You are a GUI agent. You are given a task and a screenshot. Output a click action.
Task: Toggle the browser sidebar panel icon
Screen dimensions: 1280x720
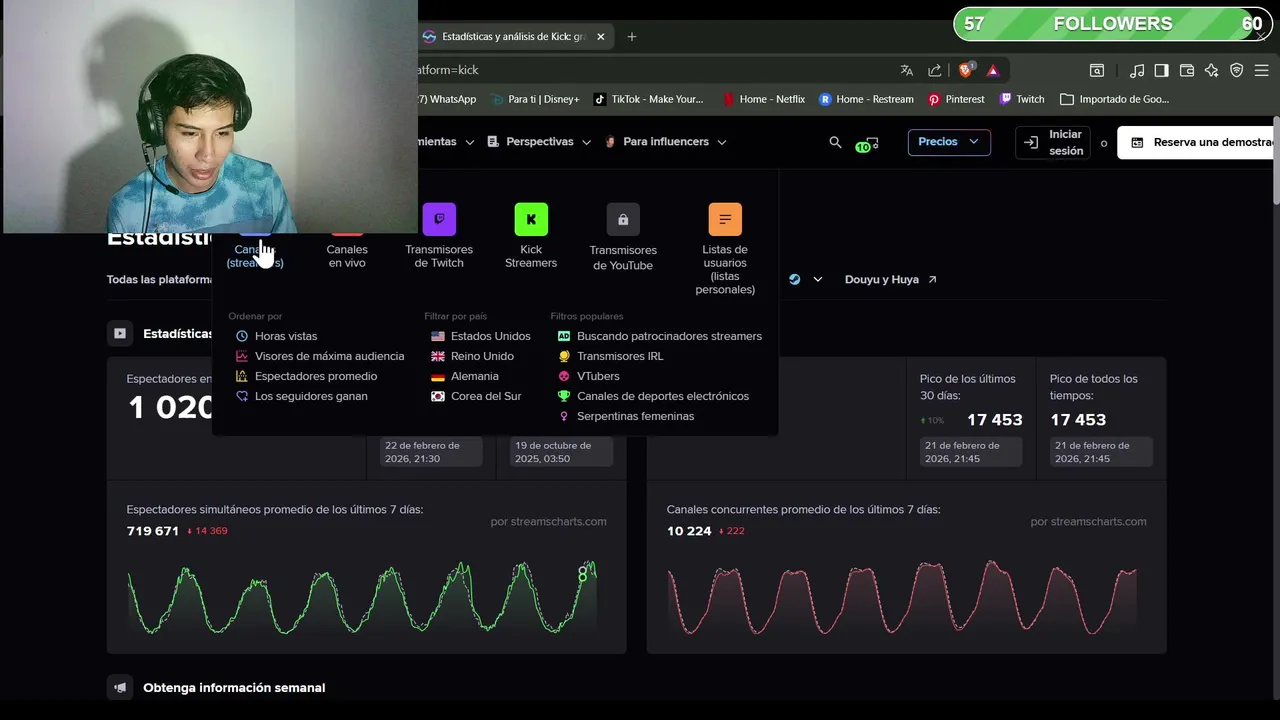point(1161,70)
